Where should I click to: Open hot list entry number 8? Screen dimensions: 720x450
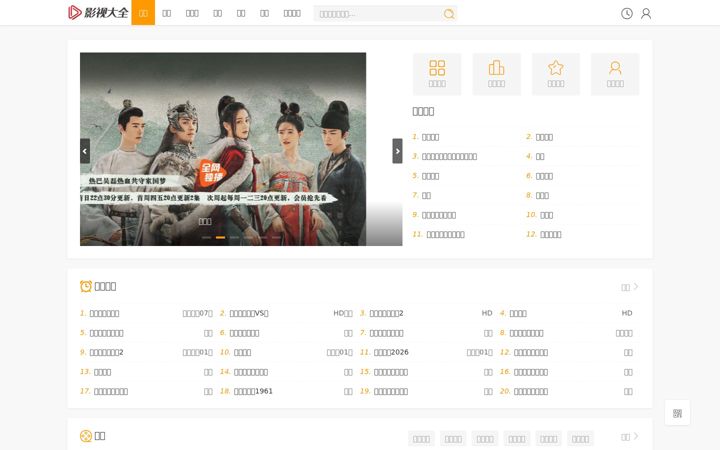(542, 196)
